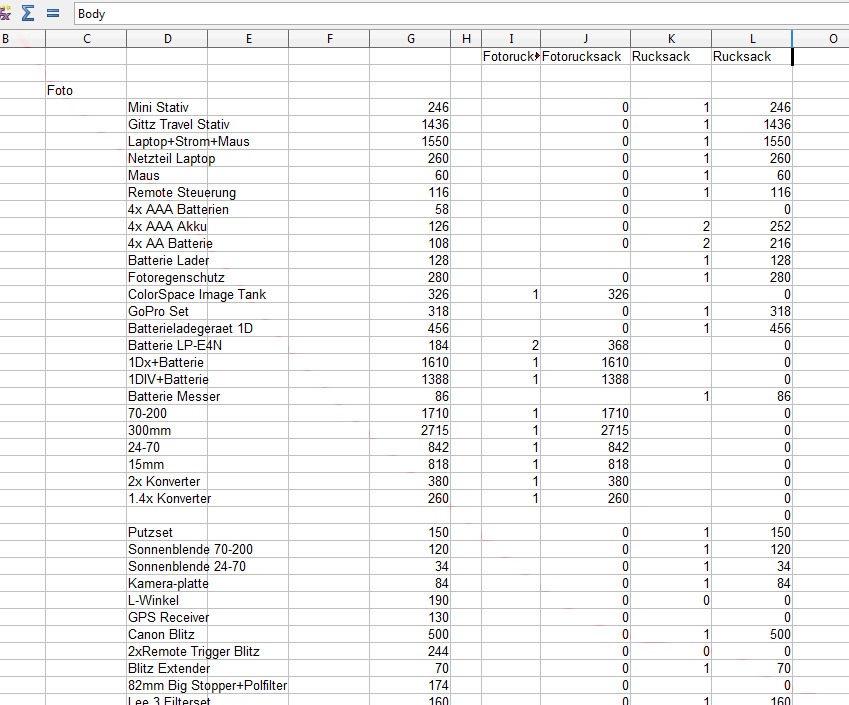Select column G header
Image resolution: width=849 pixels, height=705 pixels.
click(x=409, y=39)
